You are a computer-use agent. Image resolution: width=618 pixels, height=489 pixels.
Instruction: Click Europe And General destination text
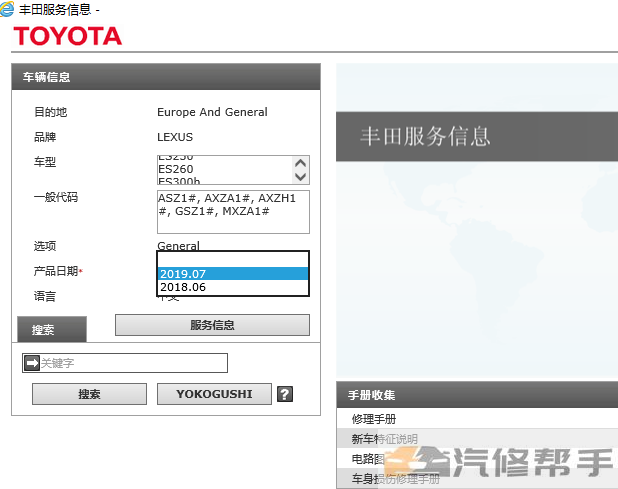tap(212, 112)
